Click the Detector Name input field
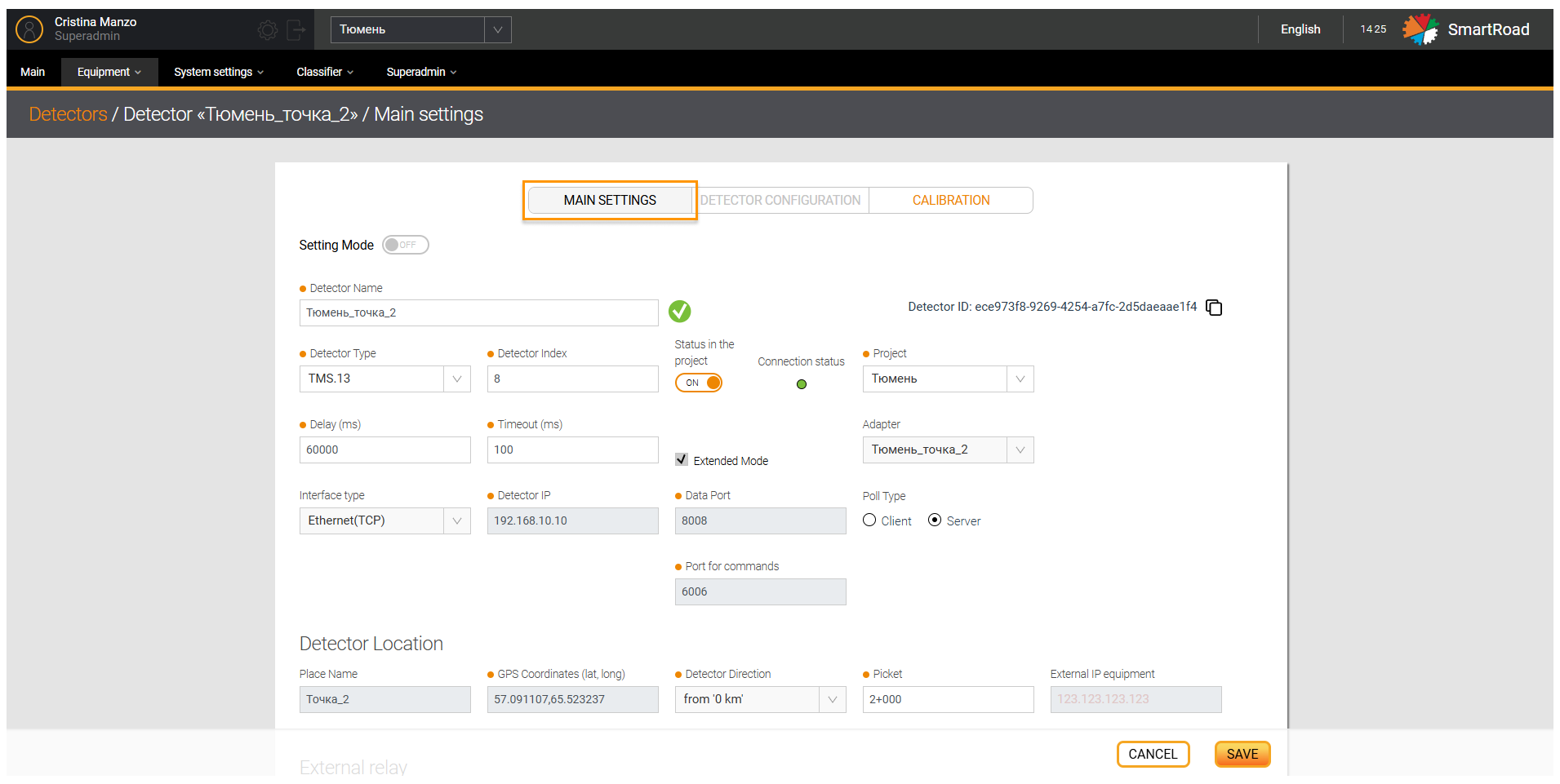The image size is (1560, 784). click(479, 313)
